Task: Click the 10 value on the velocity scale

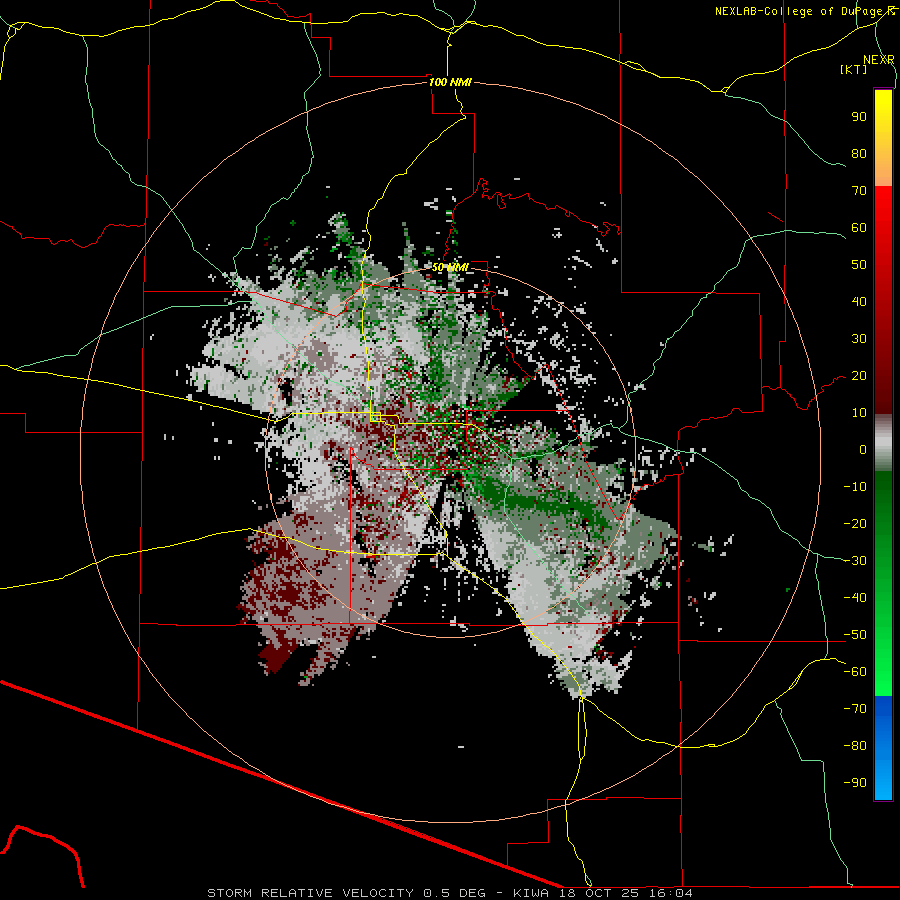Action: tap(859, 413)
